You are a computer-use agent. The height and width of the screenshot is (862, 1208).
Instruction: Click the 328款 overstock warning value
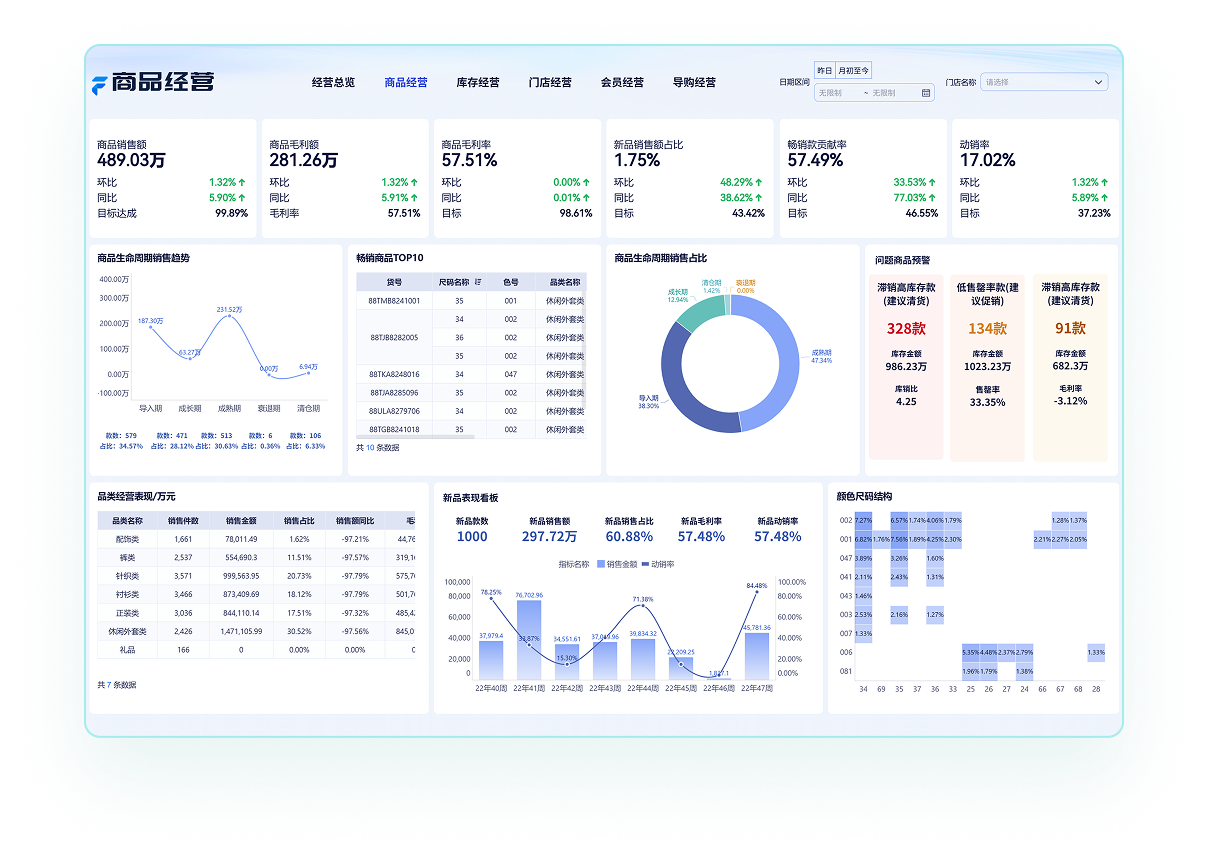pos(906,328)
